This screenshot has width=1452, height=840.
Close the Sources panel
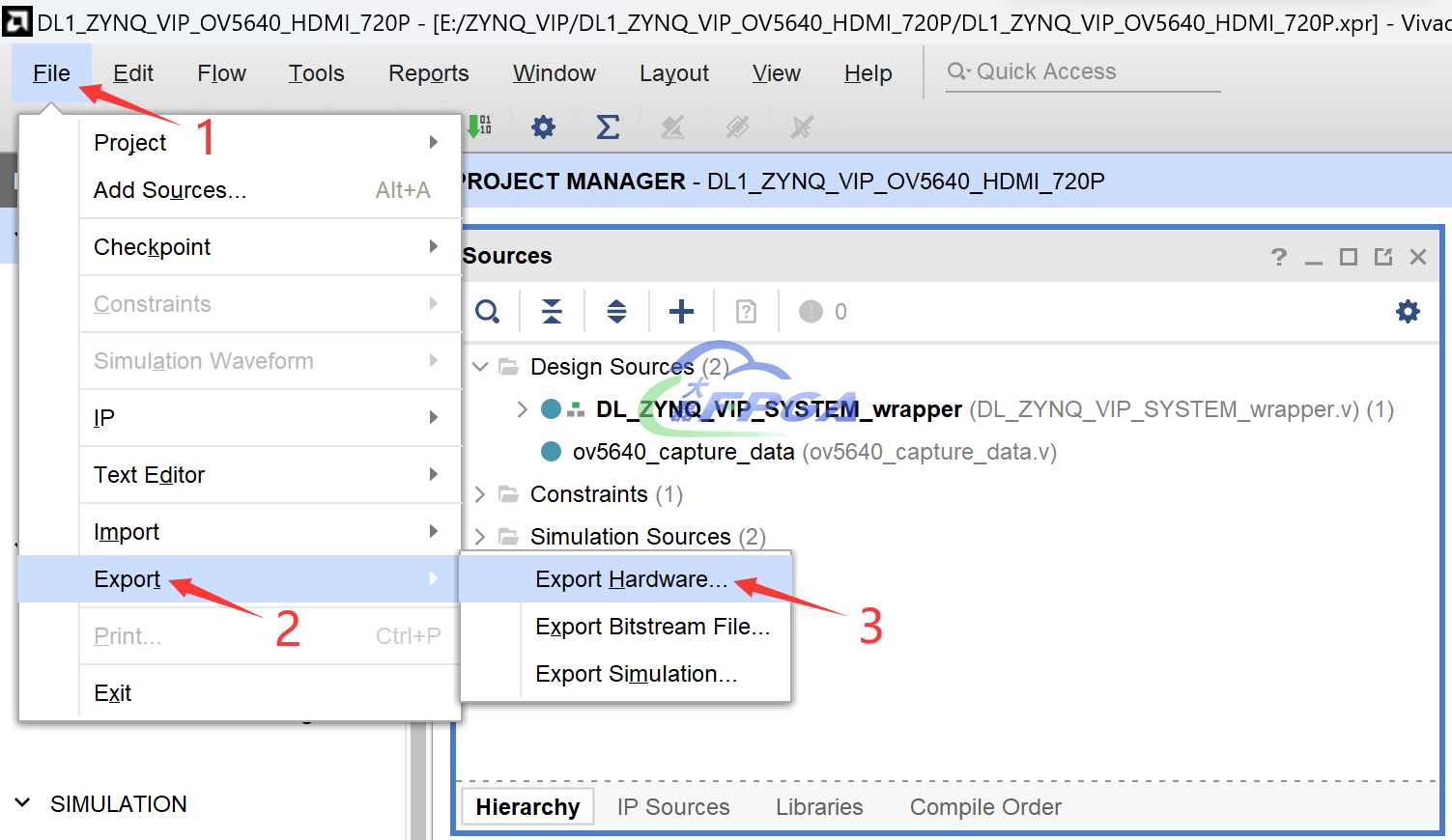click(x=1418, y=257)
